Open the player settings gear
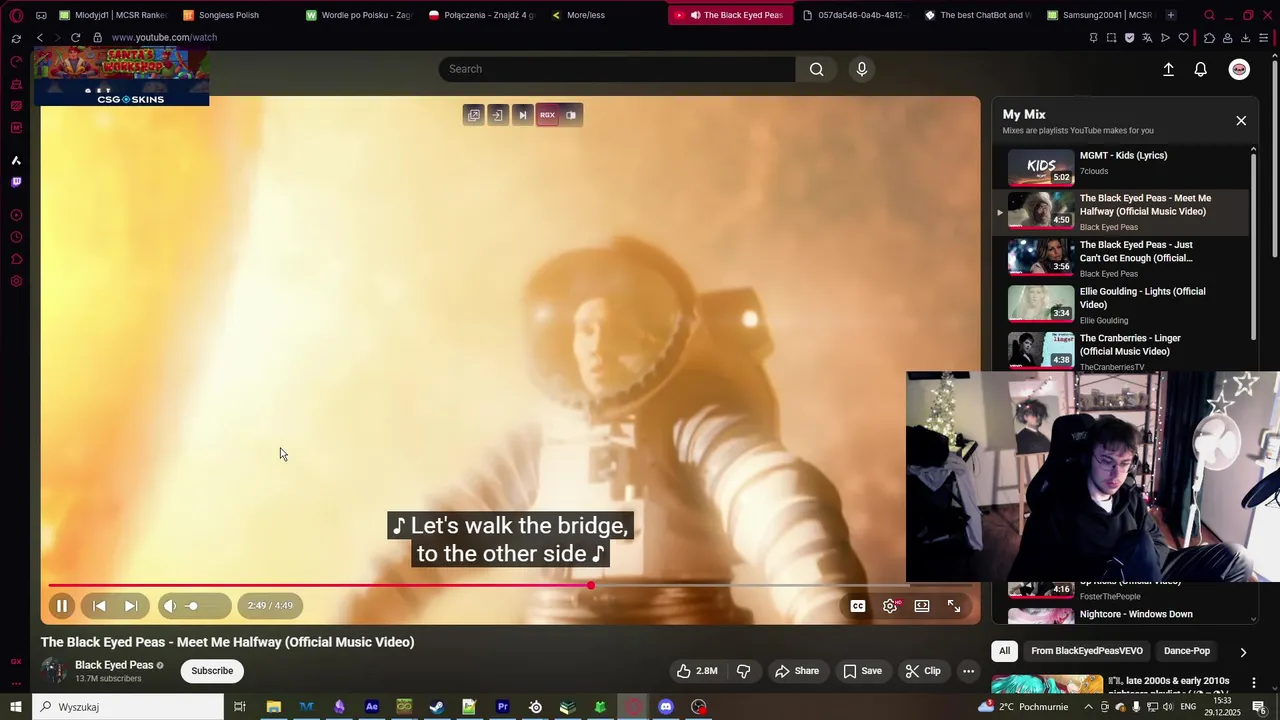Screen dimensions: 1280x720 coord(890,606)
